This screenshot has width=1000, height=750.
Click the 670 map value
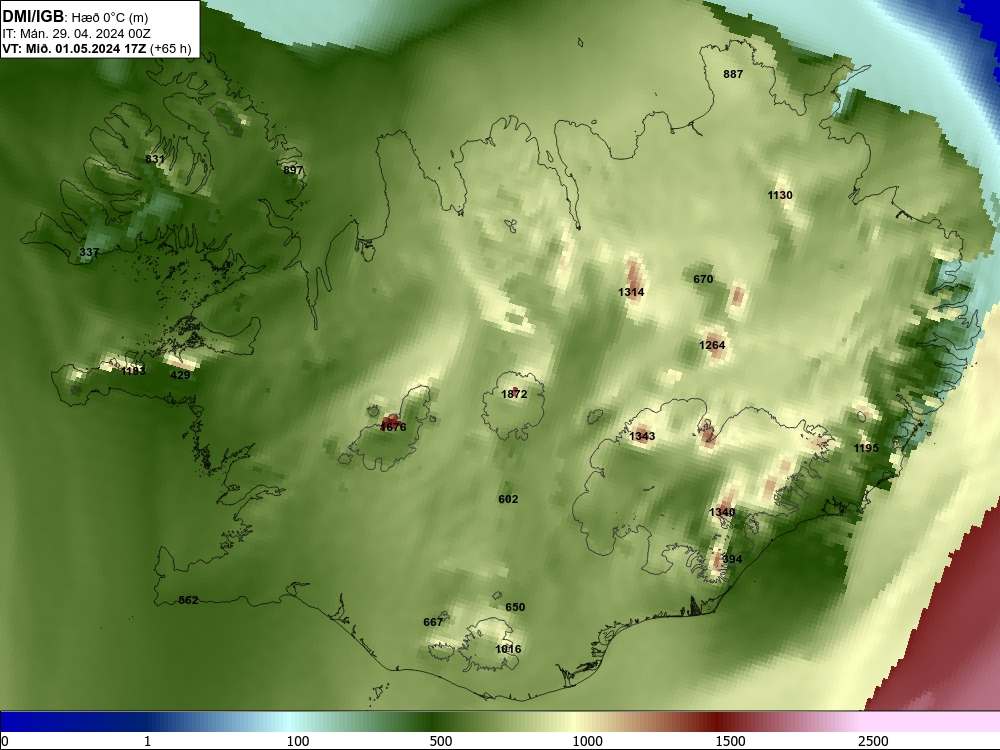pos(703,279)
